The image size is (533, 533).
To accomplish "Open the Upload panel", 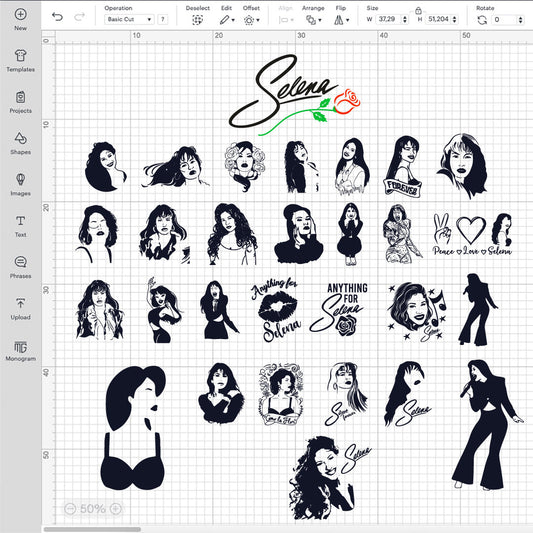I will 20,309.
